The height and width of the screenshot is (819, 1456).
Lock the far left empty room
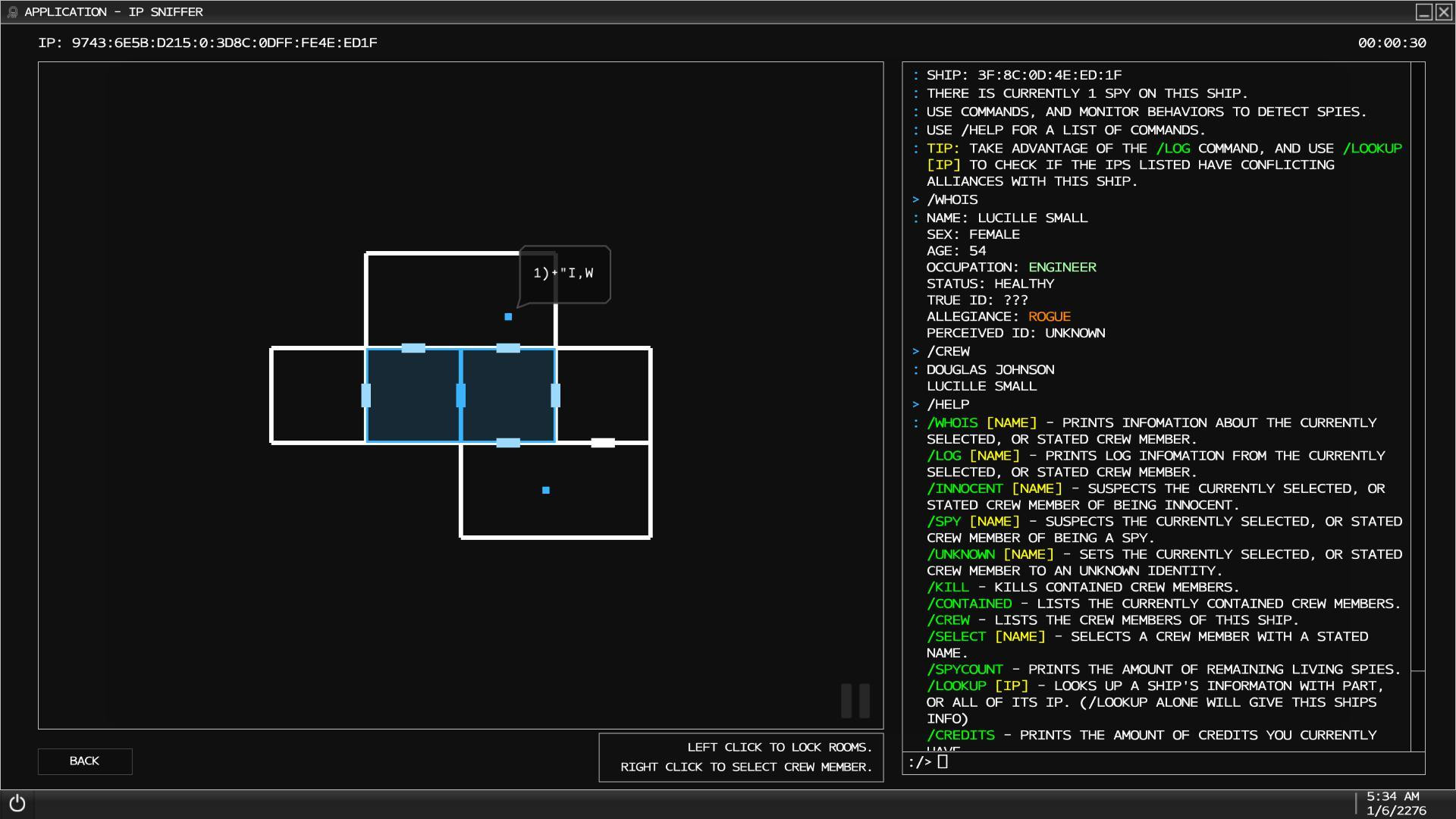pos(318,396)
